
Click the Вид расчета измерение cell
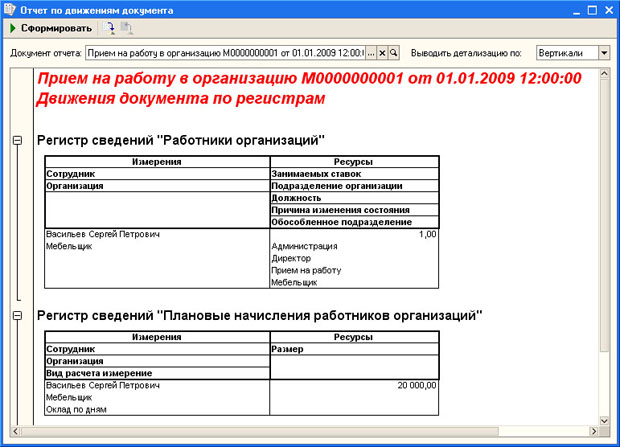click(x=157, y=373)
